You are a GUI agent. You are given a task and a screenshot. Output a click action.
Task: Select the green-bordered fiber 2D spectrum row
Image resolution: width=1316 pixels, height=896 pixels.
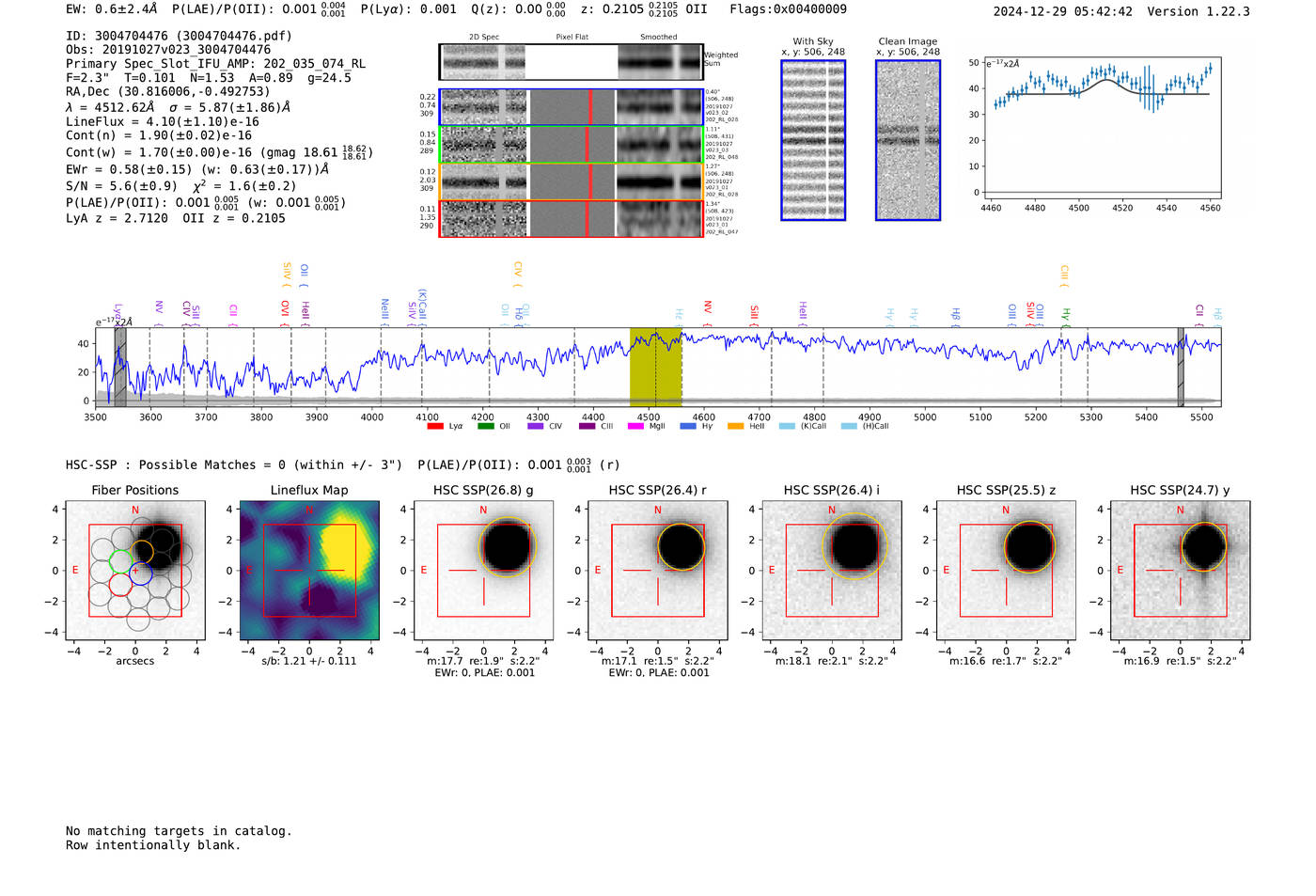(x=572, y=144)
